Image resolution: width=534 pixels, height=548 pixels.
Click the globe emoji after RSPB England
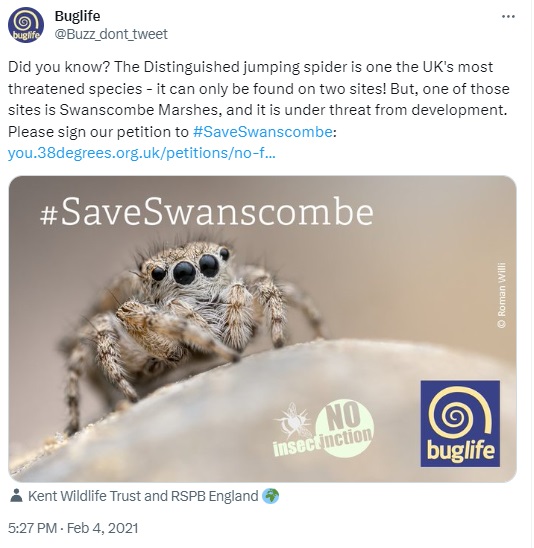270,496
